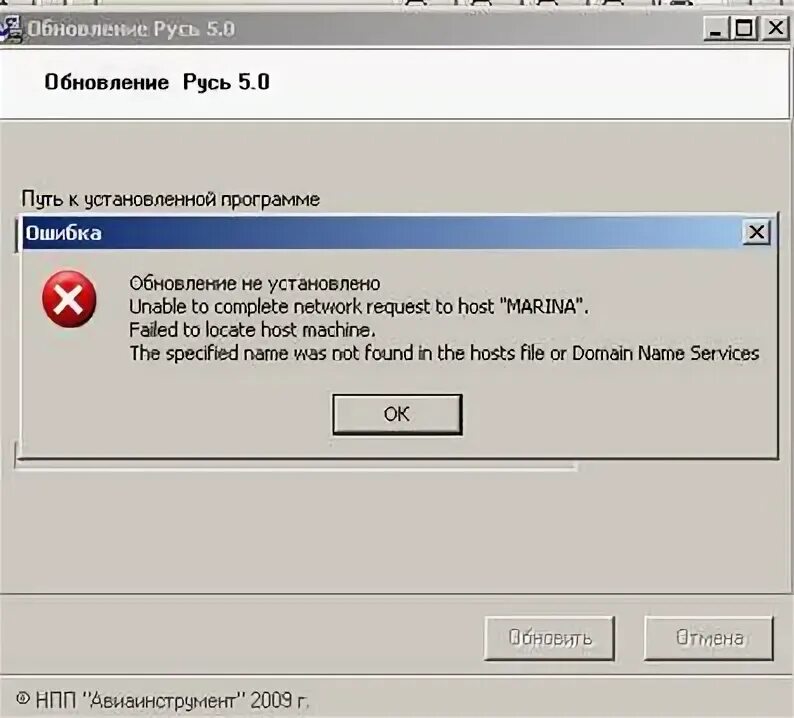This screenshot has height=718, width=794.
Task: Click the Обновление не установлено message line
Action: pyautogui.click(x=255, y=284)
